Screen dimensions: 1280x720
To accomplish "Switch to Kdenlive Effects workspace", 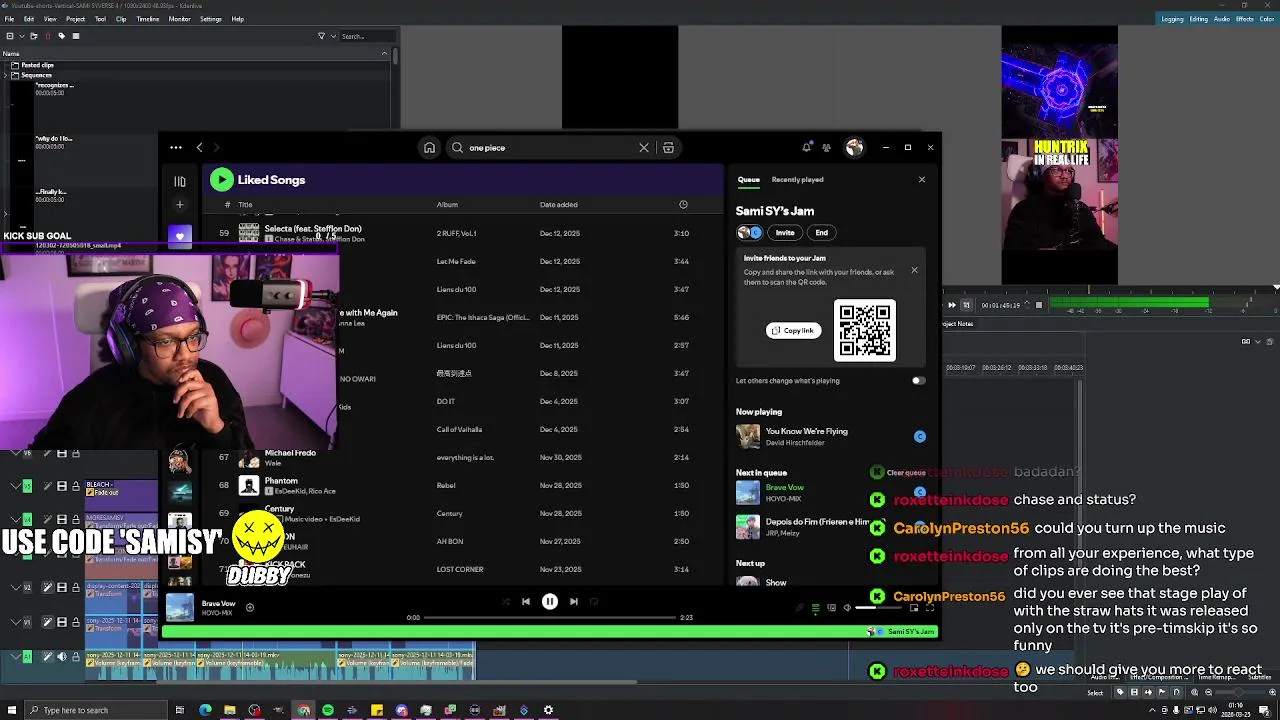I will (1245, 19).
